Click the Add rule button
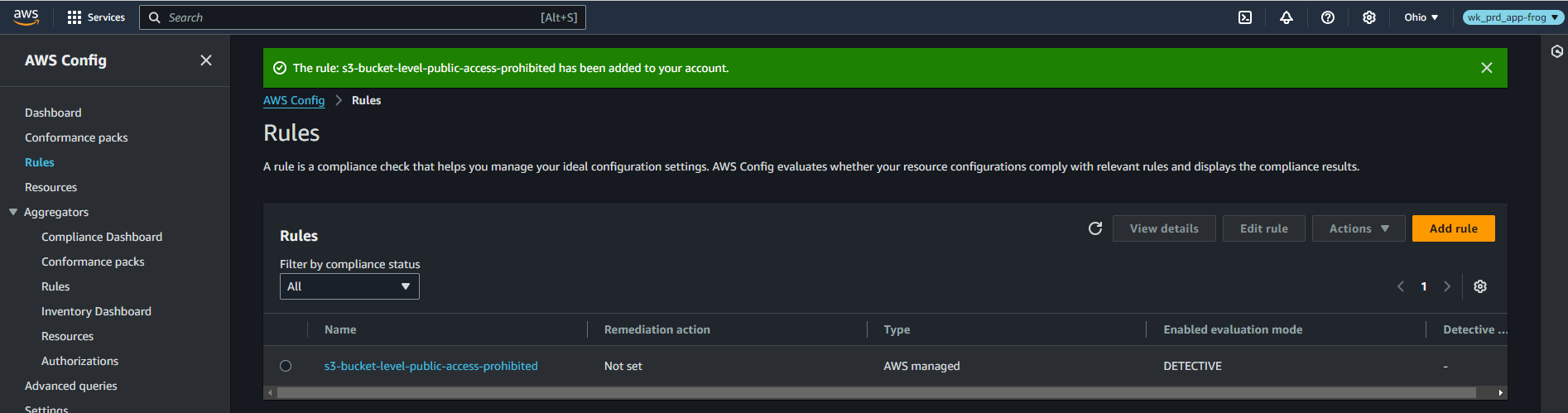Image resolution: width=1568 pixels, height=413 pixels. point(1453,228)
